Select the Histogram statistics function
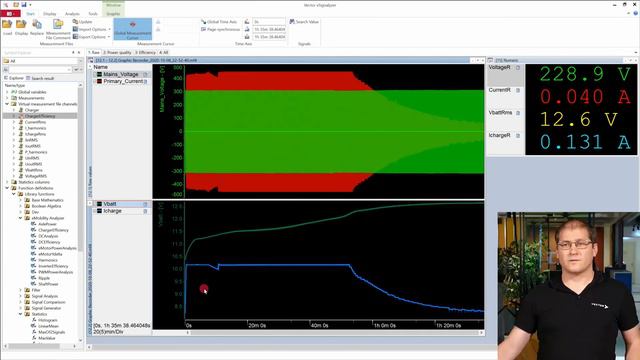The width and height of the screenshot is (640, 360). coord(48,320)
